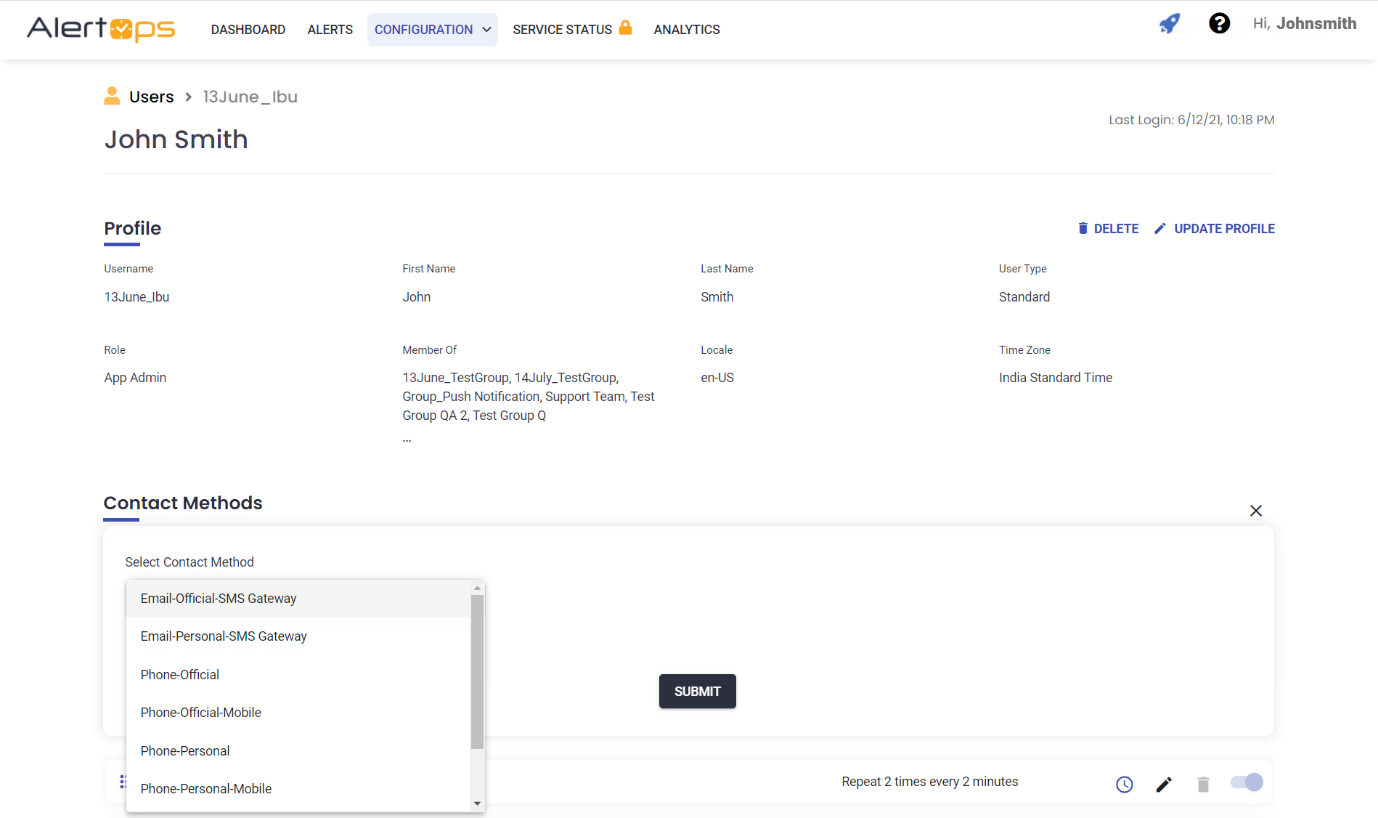Click the dropdown list scroll-down arrow
Image resolution: width=1378 pixels, height=818 pixels.
477,803
